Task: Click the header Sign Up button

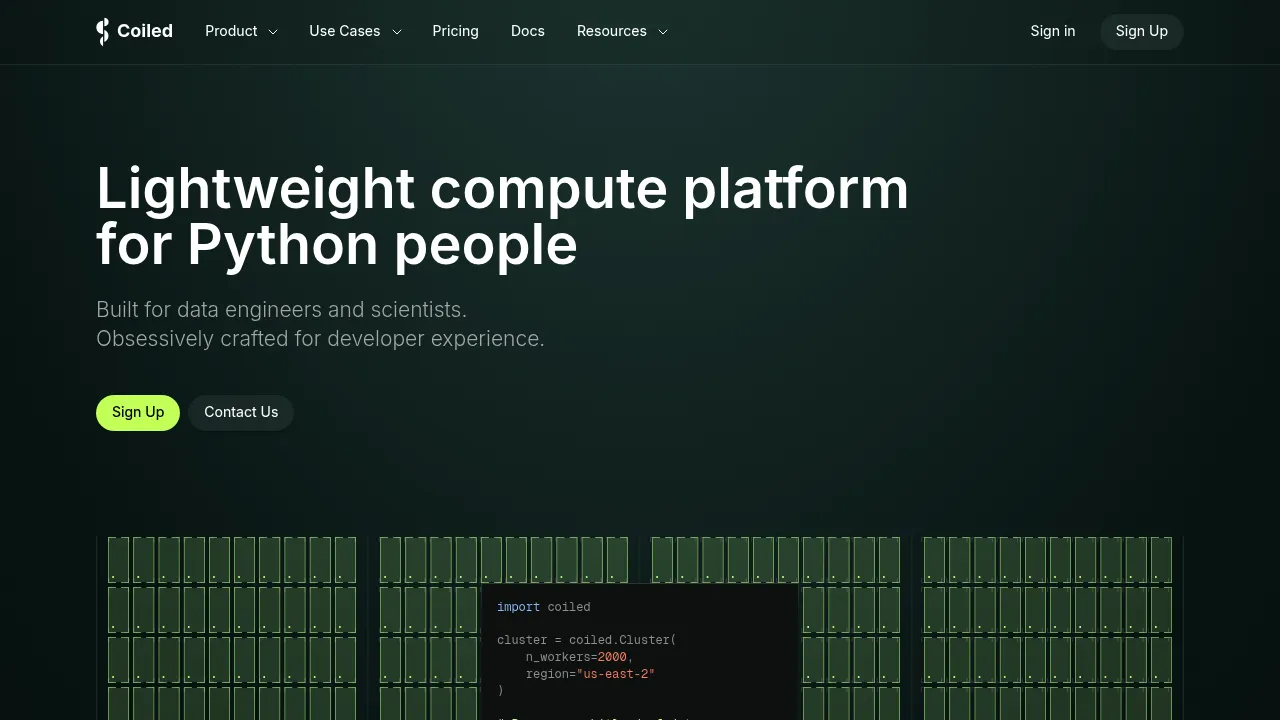Action: (x=1142, y=31)
